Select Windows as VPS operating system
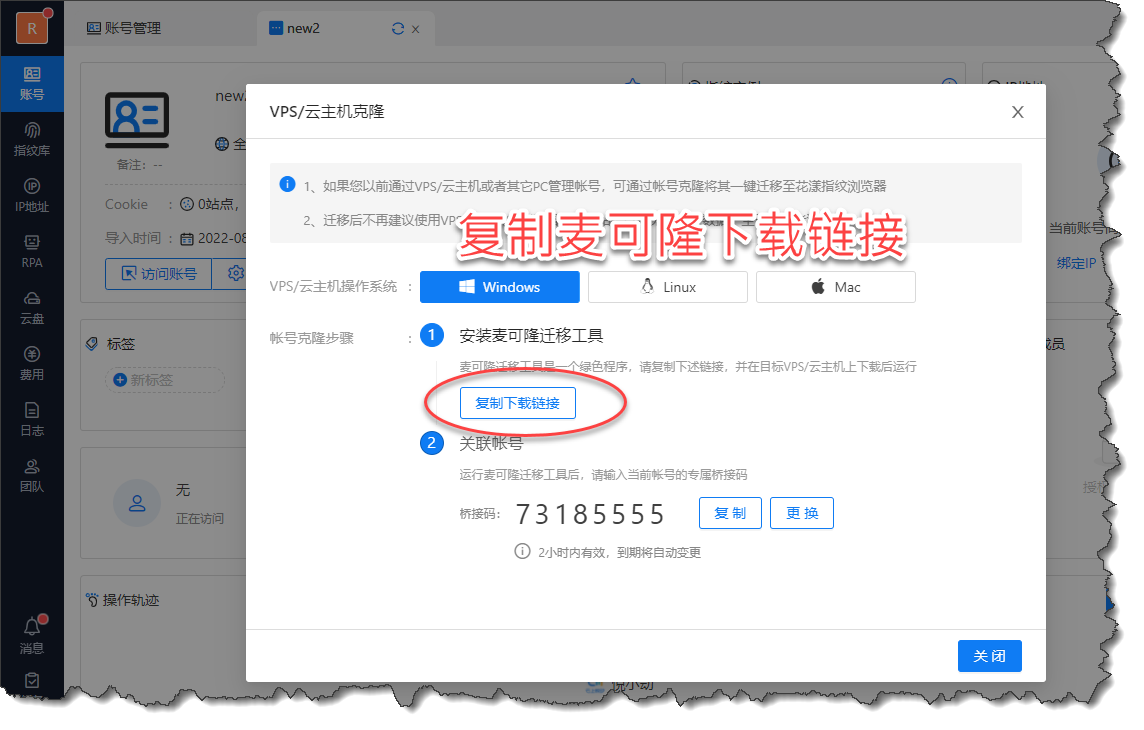The height and width of the screenshot is (730, 1144). [x=500, y=287]
